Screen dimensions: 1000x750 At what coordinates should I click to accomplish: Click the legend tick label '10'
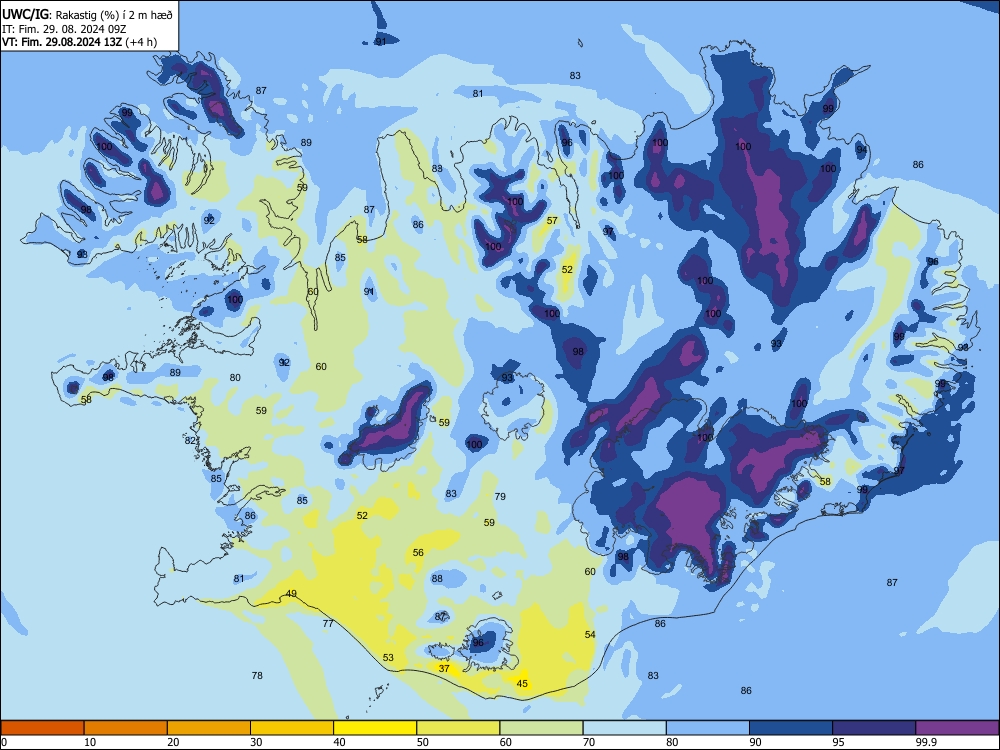tap(90, 742)
